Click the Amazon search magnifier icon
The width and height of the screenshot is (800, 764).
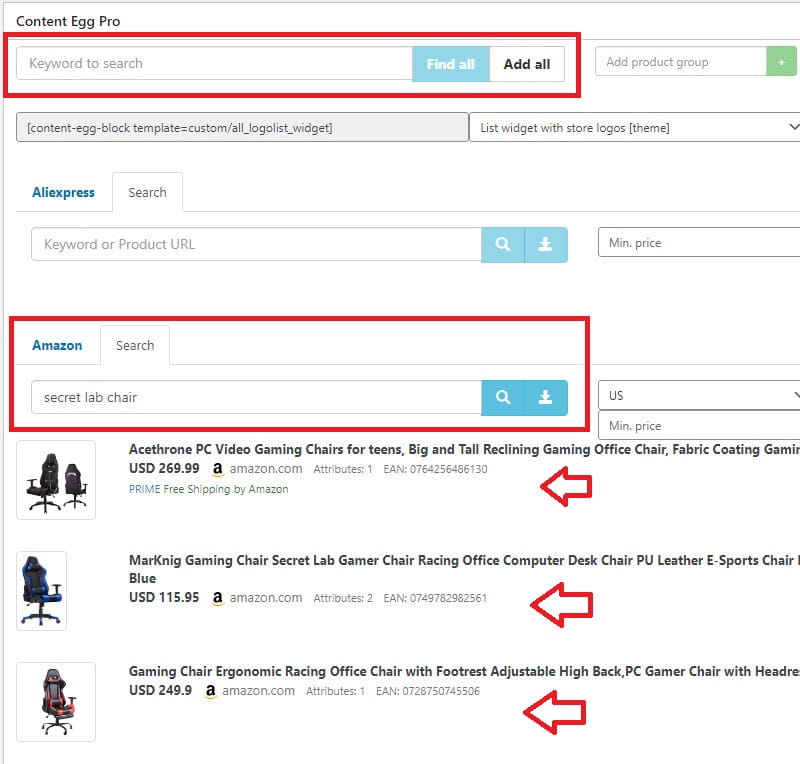pos(503,397)
